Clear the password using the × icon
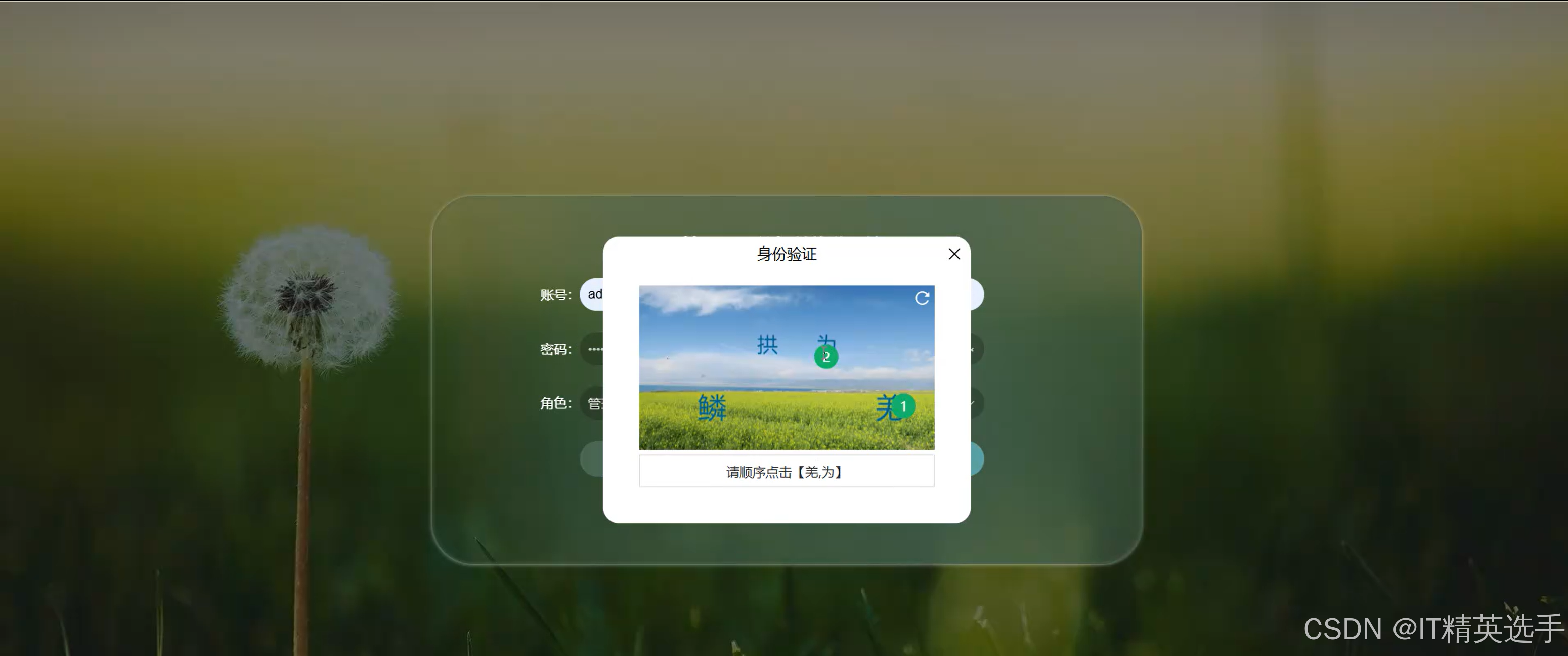Image resolution: width=1568 pixels, height=656 pixels. click(x=972, y=349)
